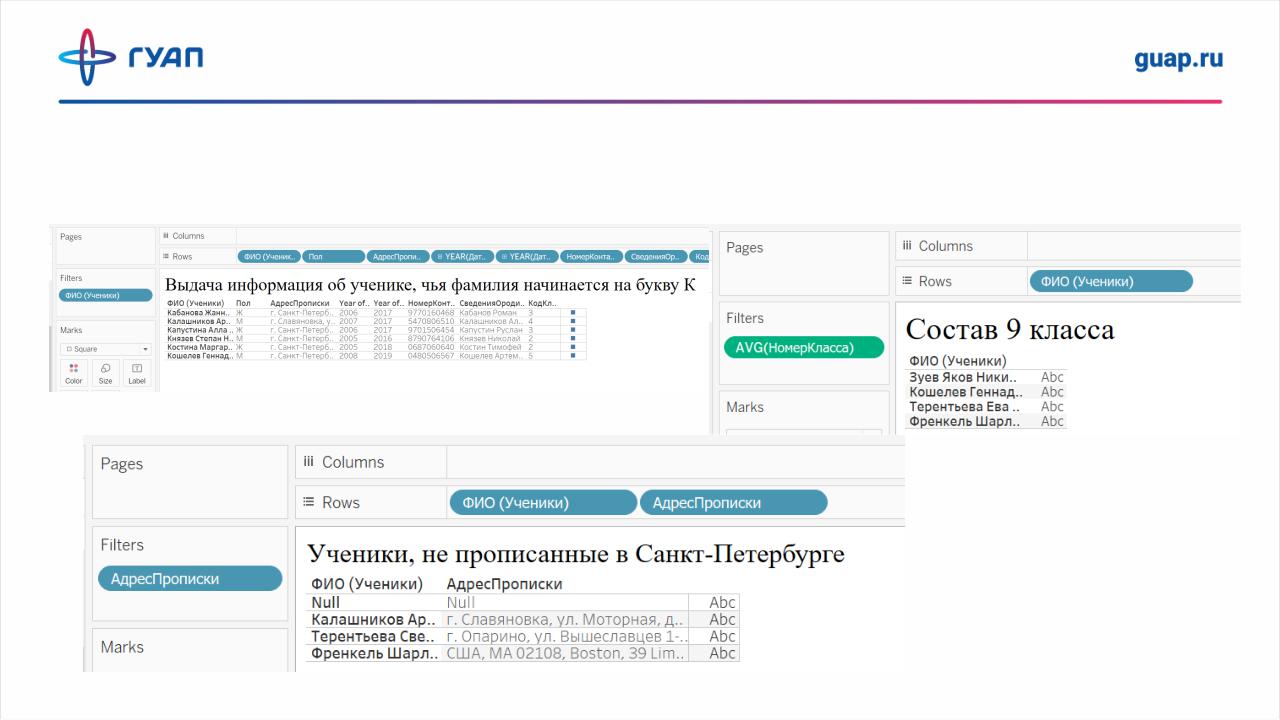Click the Rows shelf icon in bottom worksheet
1280x720 pixels.
tap(309, 502)
